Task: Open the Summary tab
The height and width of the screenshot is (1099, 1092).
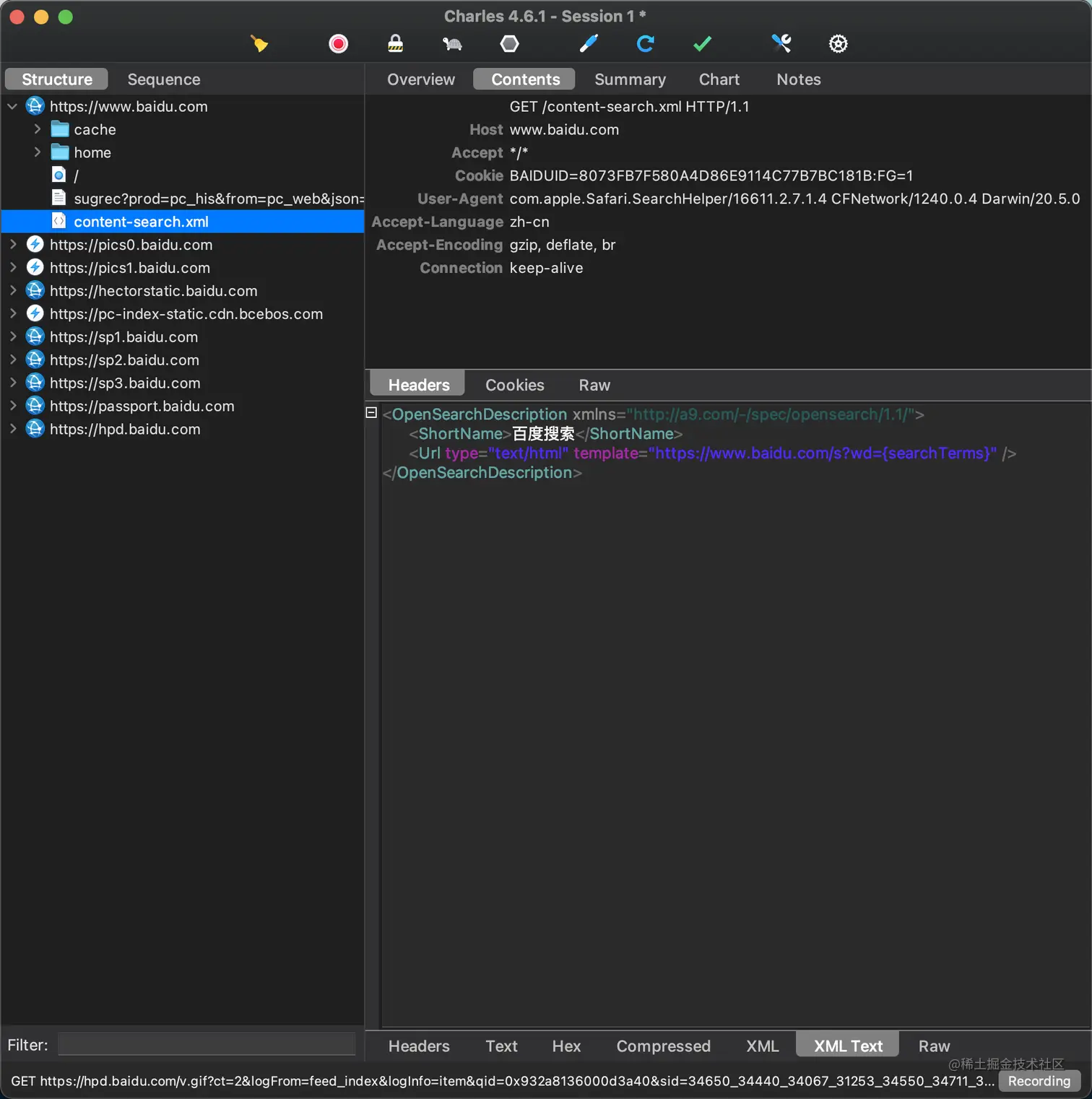Action: [x=630, y=79]
